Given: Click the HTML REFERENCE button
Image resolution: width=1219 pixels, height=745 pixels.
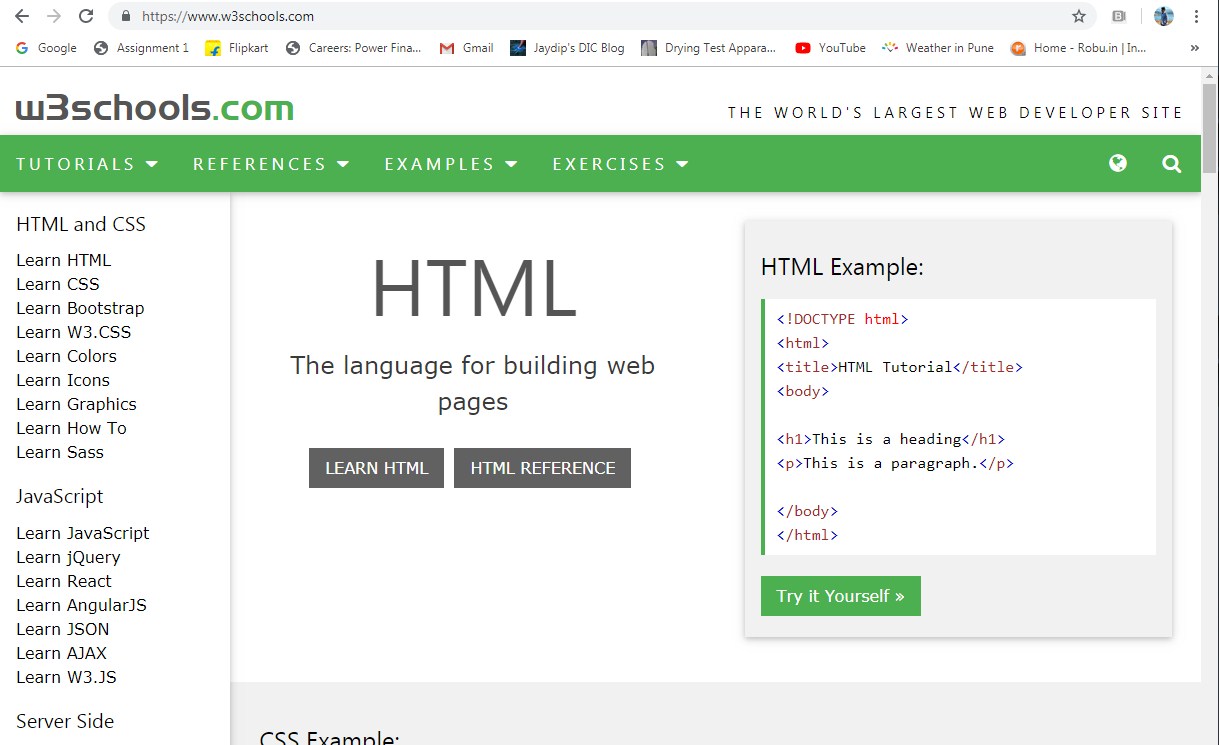Looking at the screenshot, I should click(542, 468).
